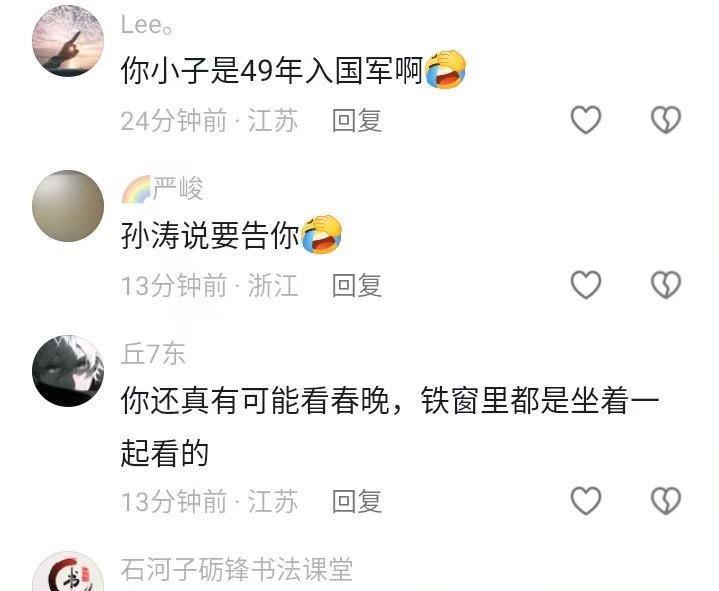Image resolution: width=719 pixels, height=591 pixels.
Task: Select comment 你小子是49年入国军啊
Action: [x=271, y=71]
